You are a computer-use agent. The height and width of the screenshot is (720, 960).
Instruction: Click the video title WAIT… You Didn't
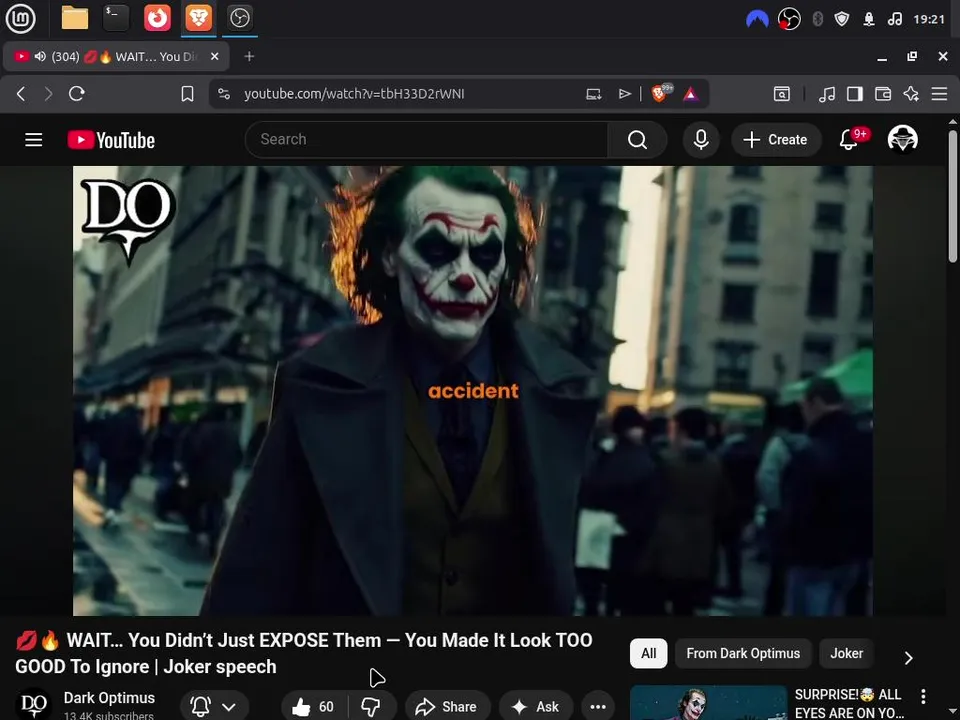click(x=304, y=653)
